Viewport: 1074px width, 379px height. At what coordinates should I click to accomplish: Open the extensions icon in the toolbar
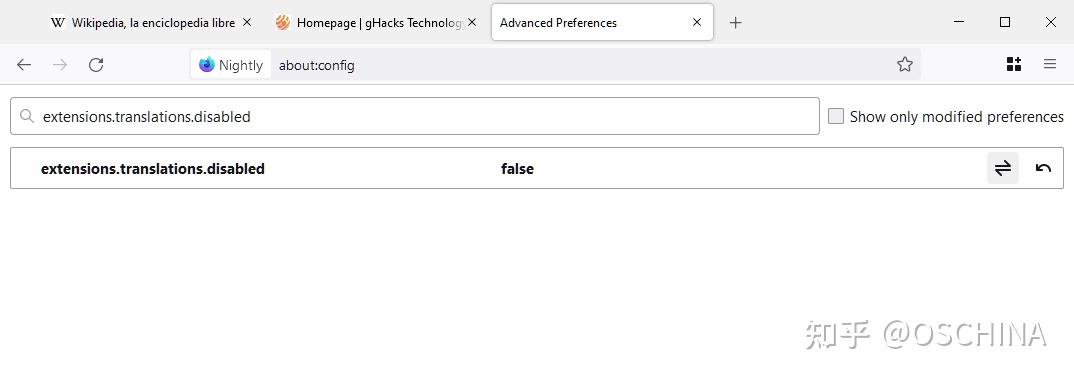point(1014,64)
